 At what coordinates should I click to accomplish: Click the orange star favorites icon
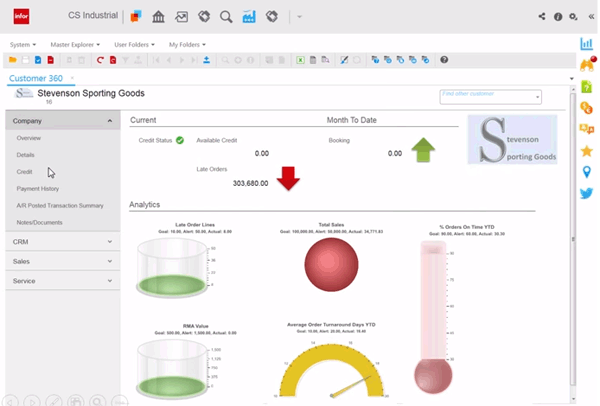click(x=586, y=151)
